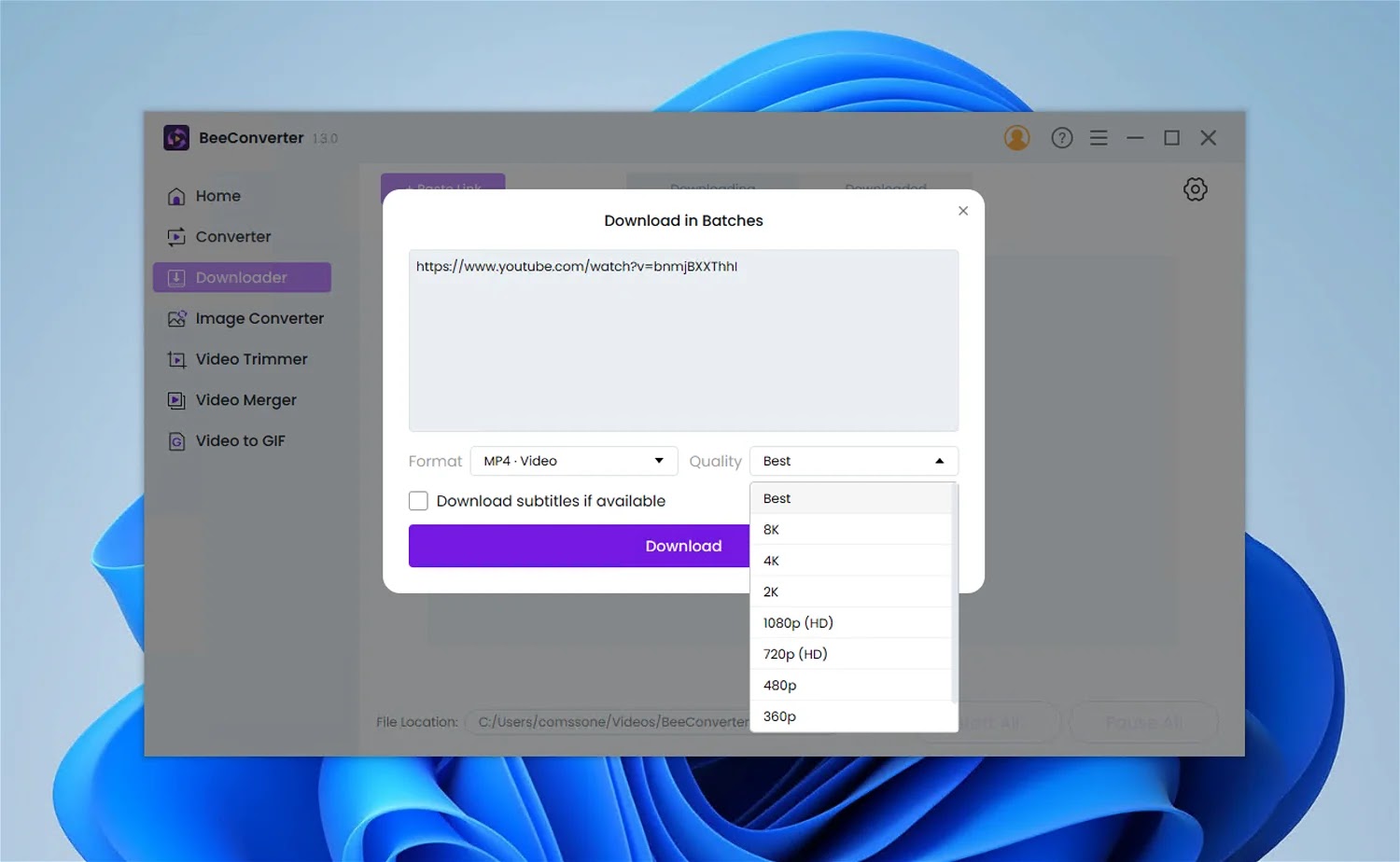The image size is (1400, 862).
Task: Select 720p (HD) quality option
Action: pyautogui.click(x=850, y=654)
